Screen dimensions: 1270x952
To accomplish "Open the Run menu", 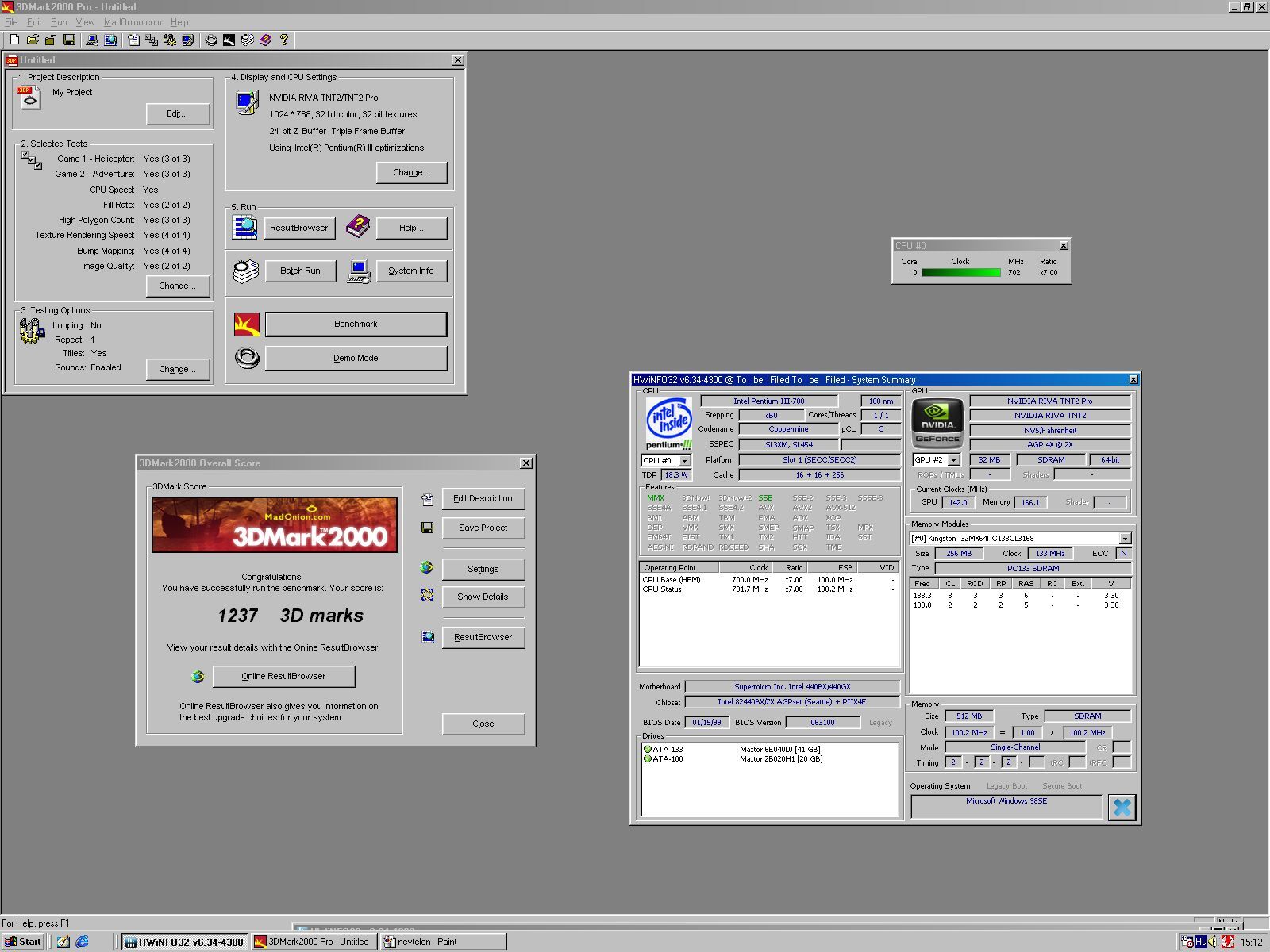I will [59, 22].
